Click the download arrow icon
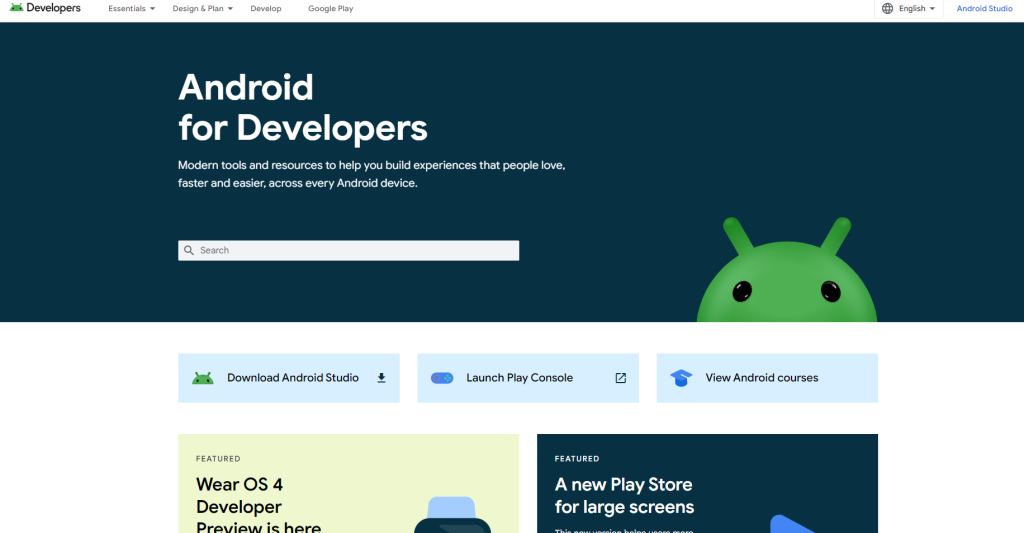The width and height of the screenshot is (1024, 533). (381, 378)
